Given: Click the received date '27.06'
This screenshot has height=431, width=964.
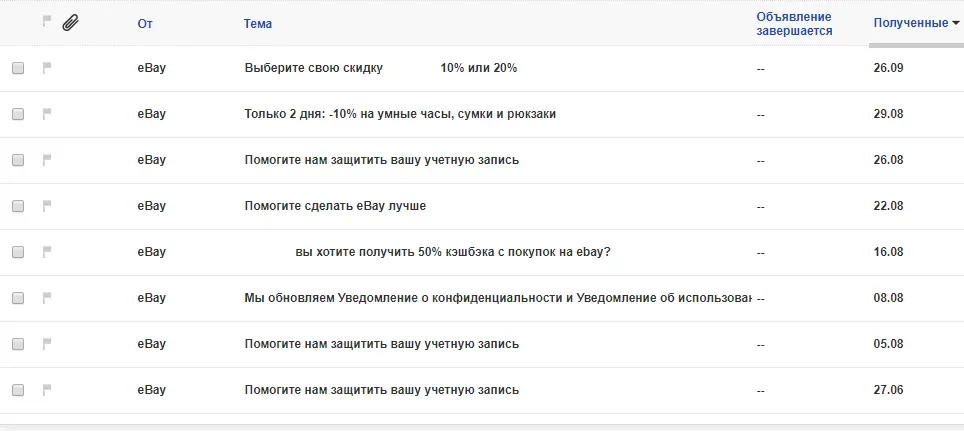Looking at the screenshot, I should (x=888, y=390).
